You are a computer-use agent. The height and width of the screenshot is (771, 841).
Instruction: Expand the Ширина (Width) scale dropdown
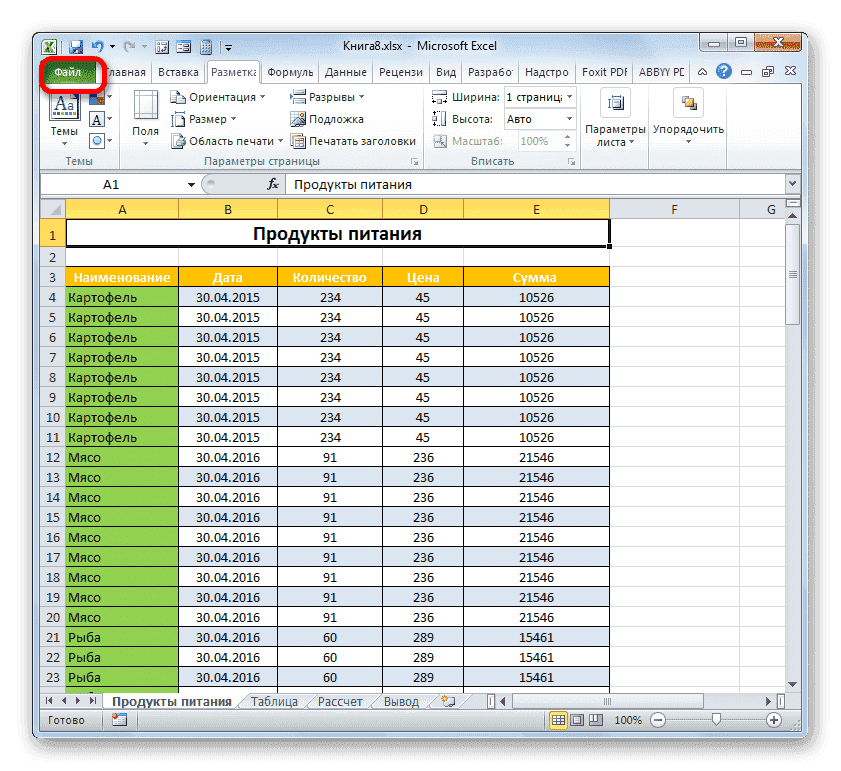(x=570, y=96)
